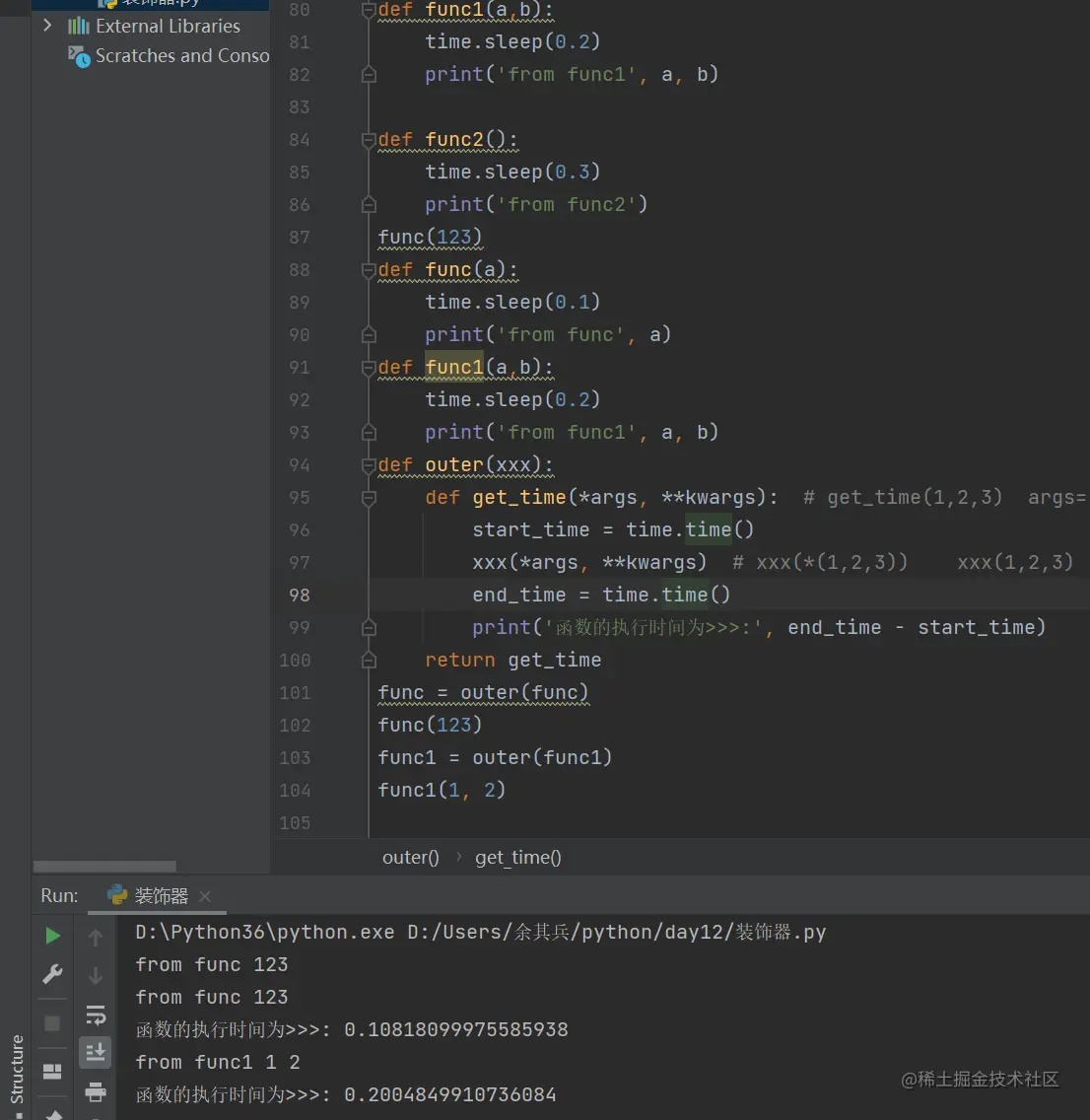Collapse the get_time function at line 95
Viewport: 1090px width, 1120px height.
tap(369, 498)
